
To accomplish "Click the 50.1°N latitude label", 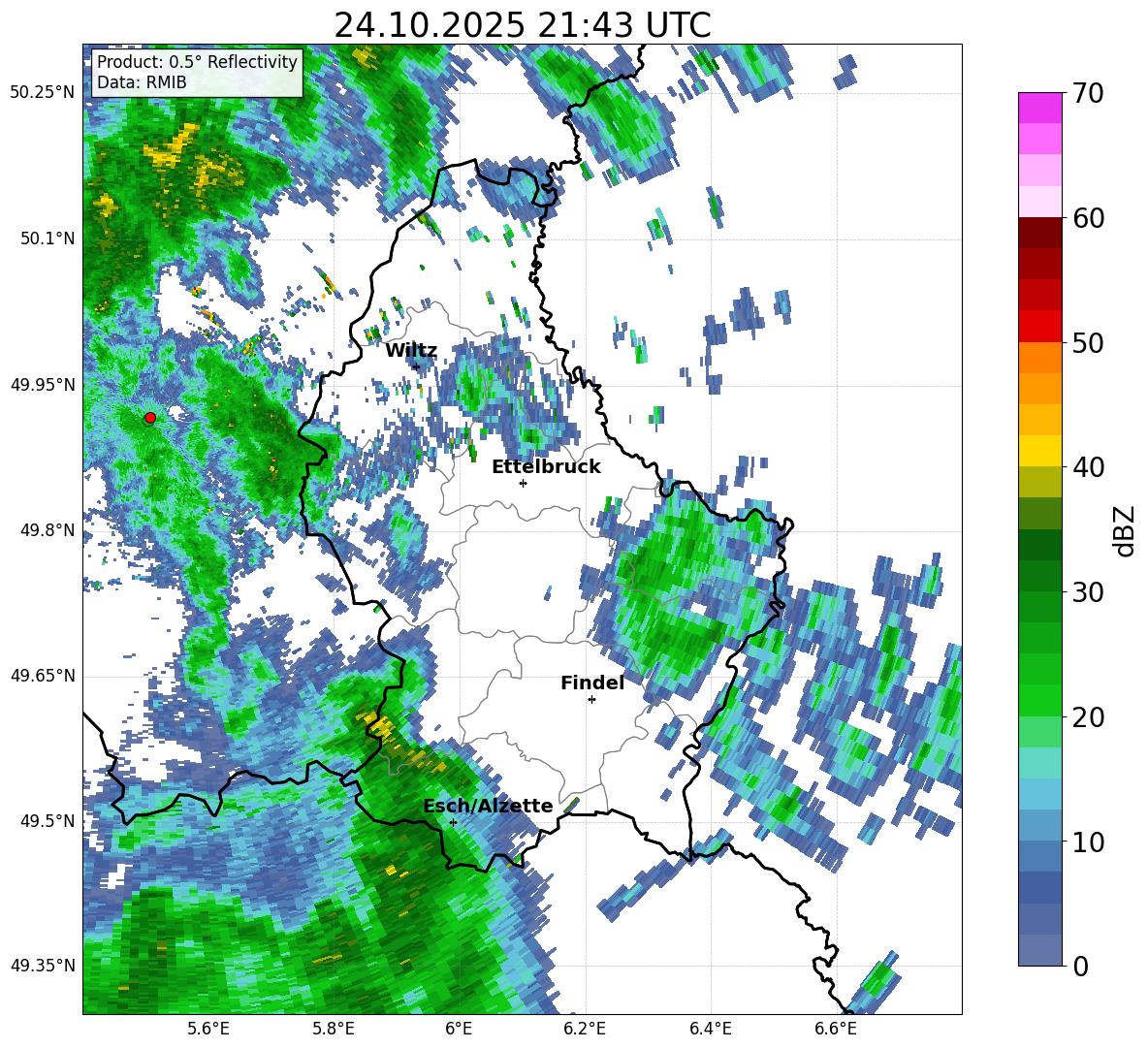I will coord(48,238).
